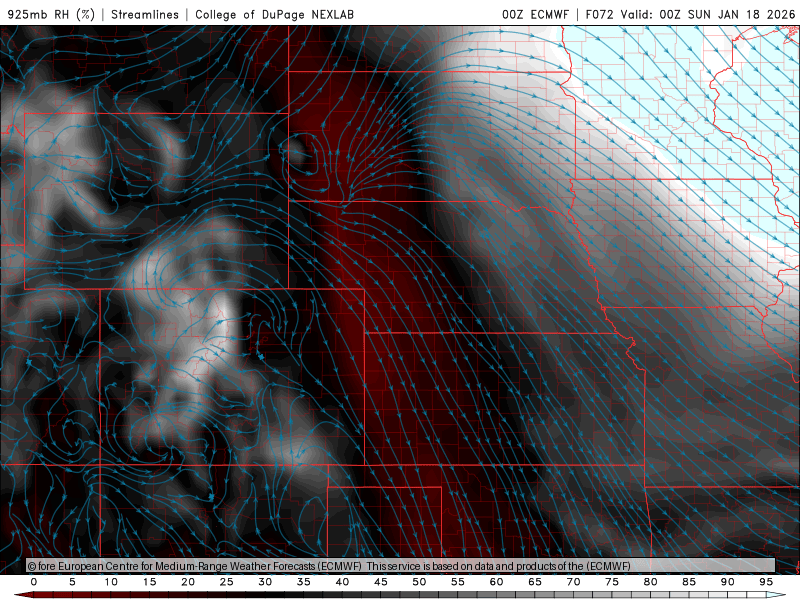Click the "75" label on the color scale
Image resolution: width=800 pixels, height=600 pixels.
[612, 582]
